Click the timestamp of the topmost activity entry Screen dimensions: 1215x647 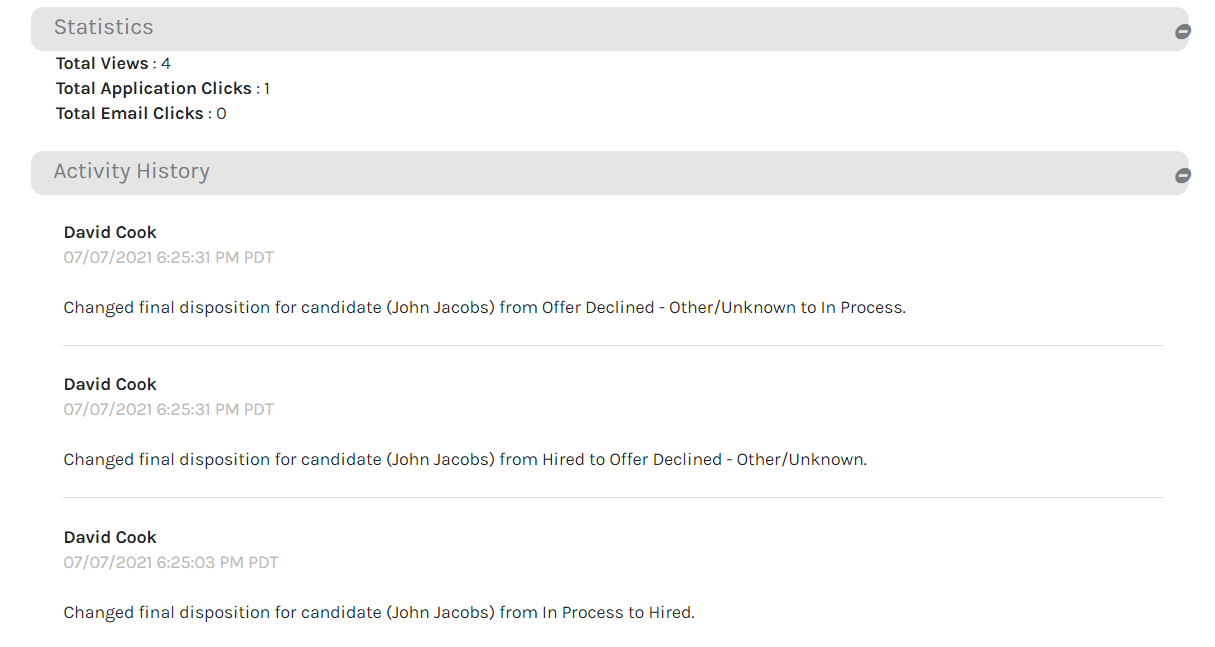[x=168, y=258]
